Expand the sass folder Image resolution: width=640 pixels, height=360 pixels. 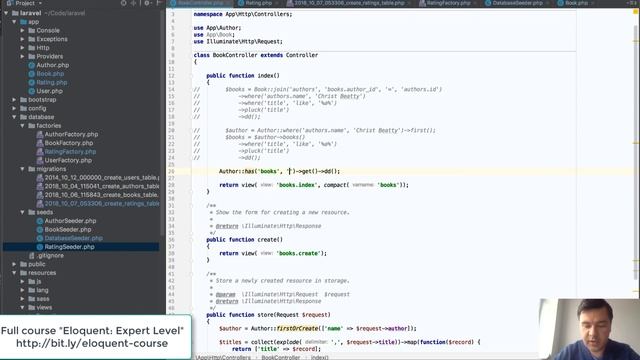[x=22, y=299]
